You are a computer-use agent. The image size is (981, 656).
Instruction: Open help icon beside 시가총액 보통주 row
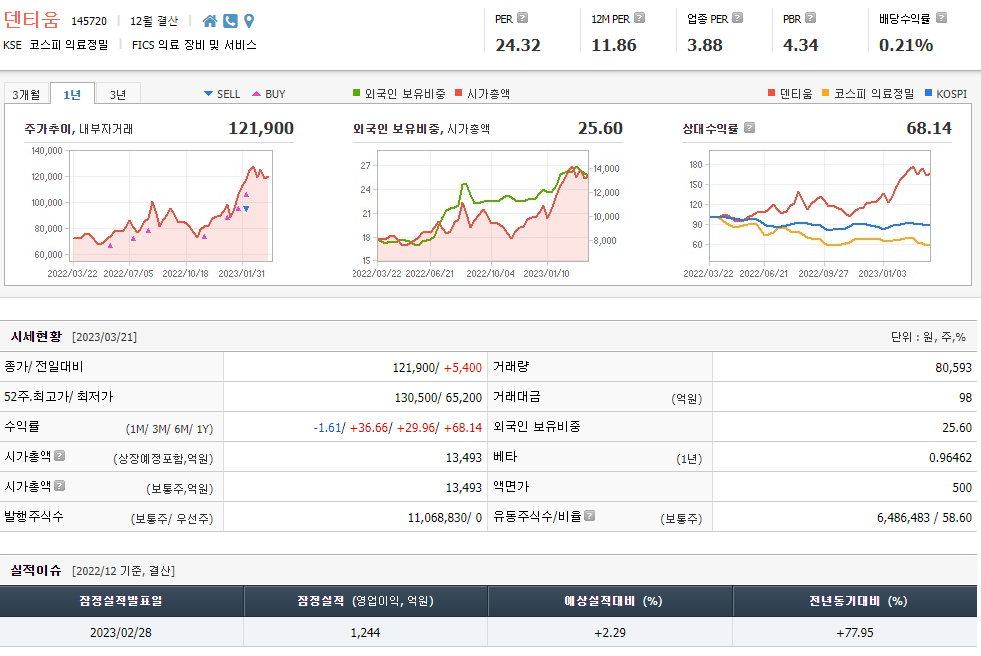[59, 485]
